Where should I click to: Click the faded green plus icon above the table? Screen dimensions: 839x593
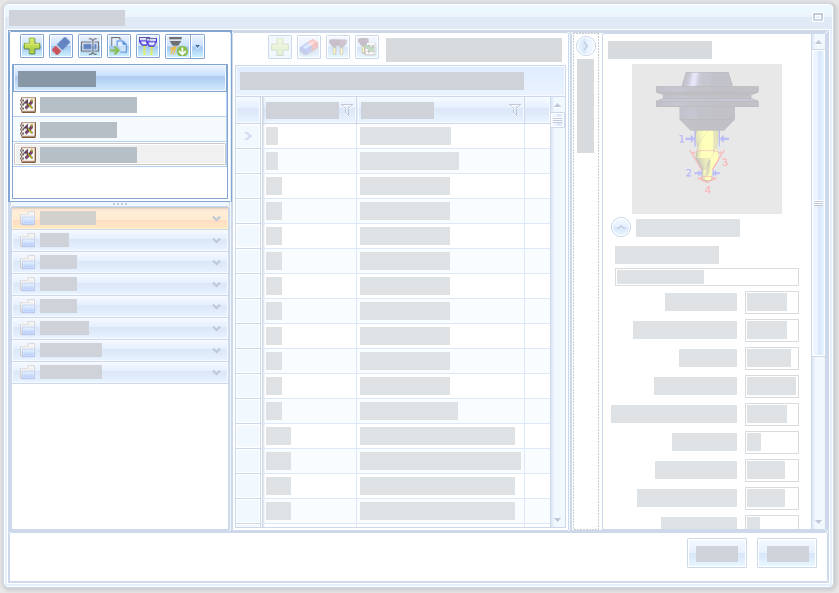click(x=280, y=47)
